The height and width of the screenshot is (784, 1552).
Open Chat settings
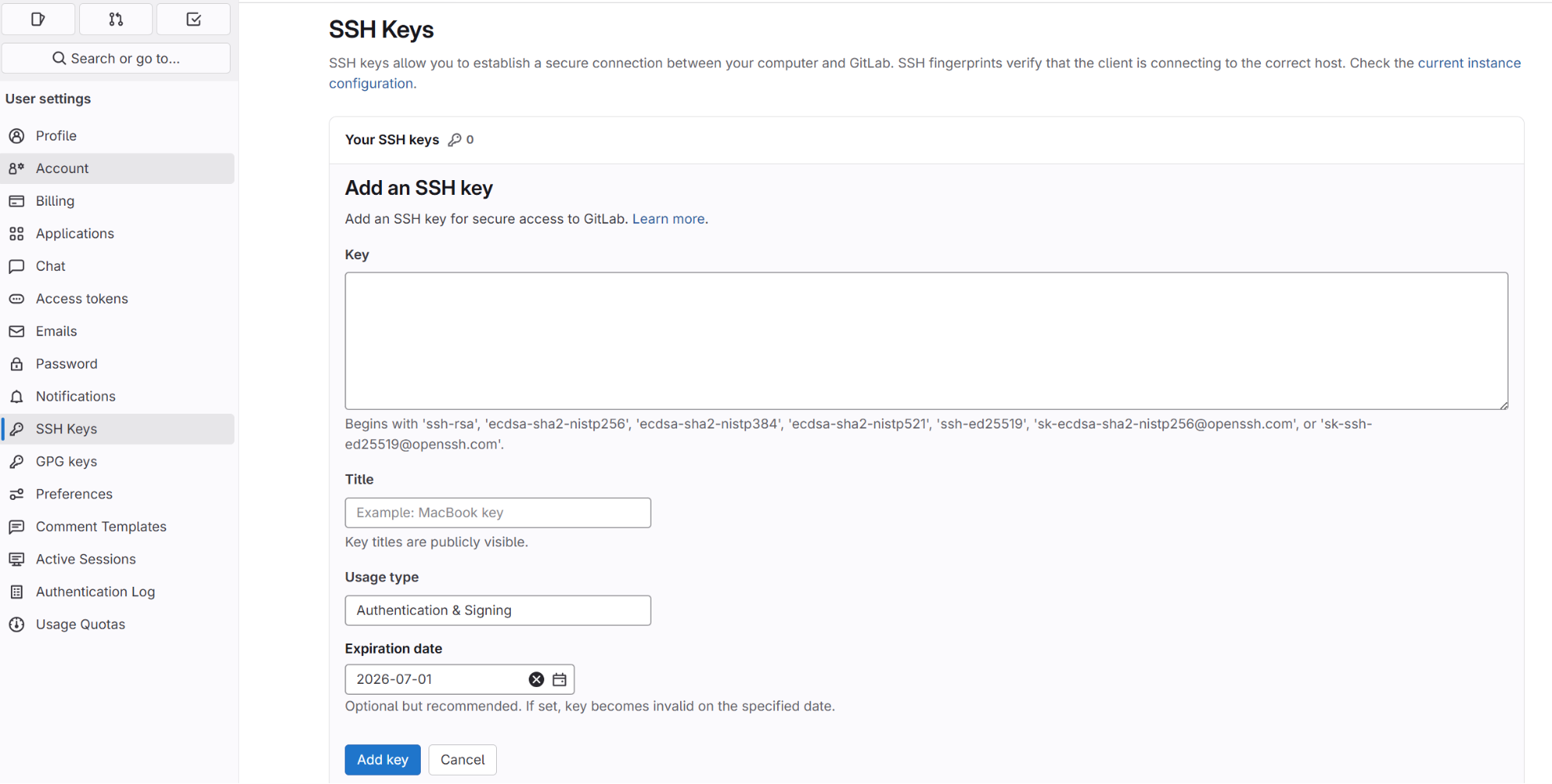click(x=117, y=266)
